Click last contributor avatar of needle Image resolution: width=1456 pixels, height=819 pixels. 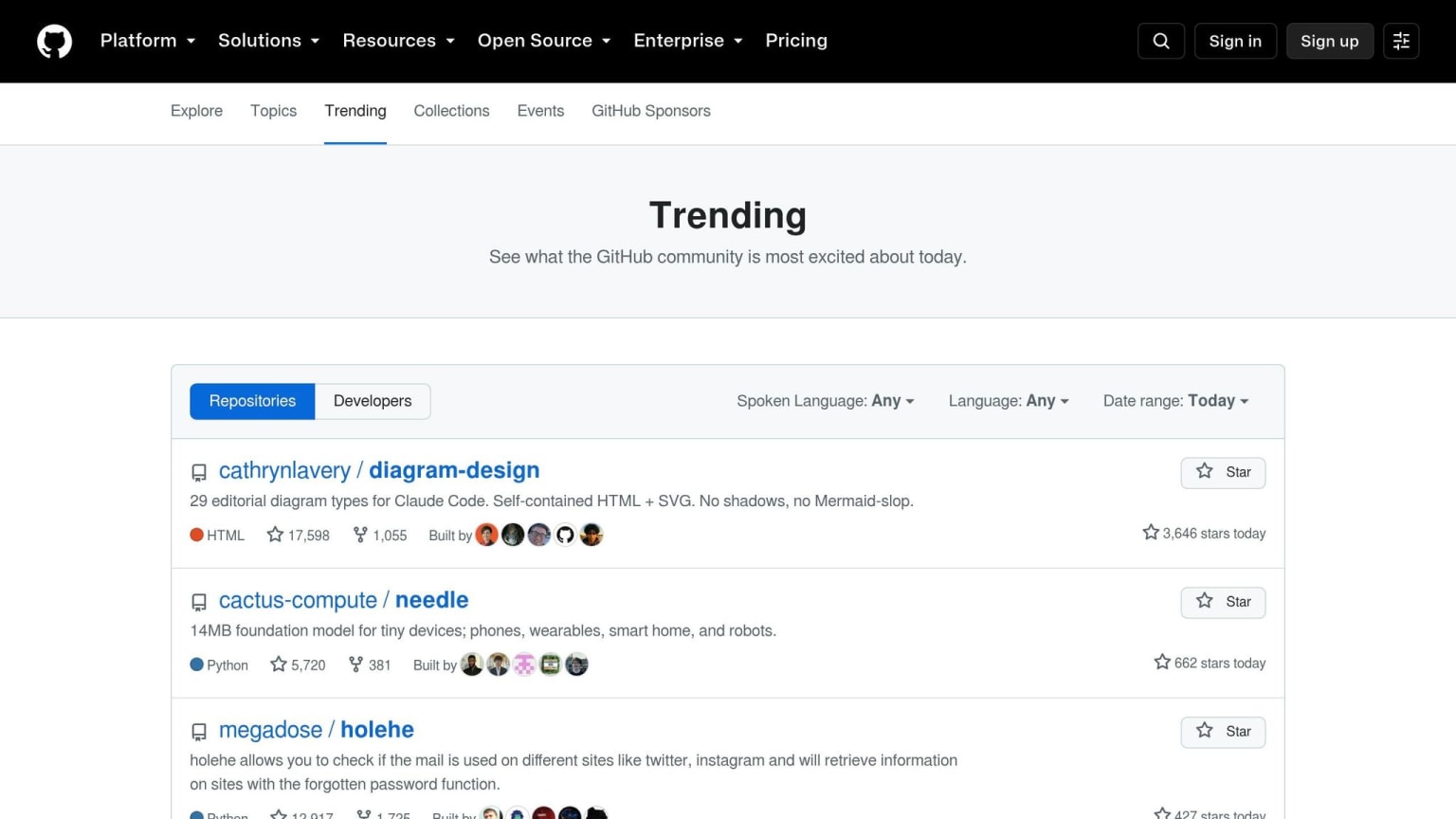pos(576,664)
